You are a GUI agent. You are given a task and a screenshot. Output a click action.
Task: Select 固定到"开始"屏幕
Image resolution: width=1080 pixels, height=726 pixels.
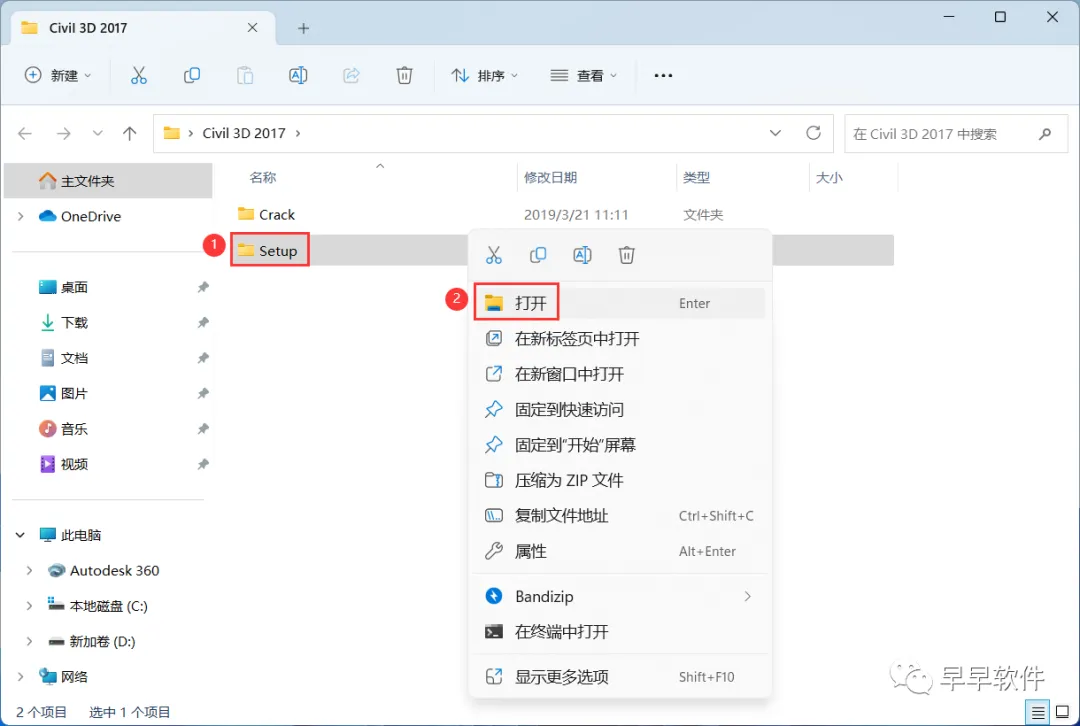[619, 445]
